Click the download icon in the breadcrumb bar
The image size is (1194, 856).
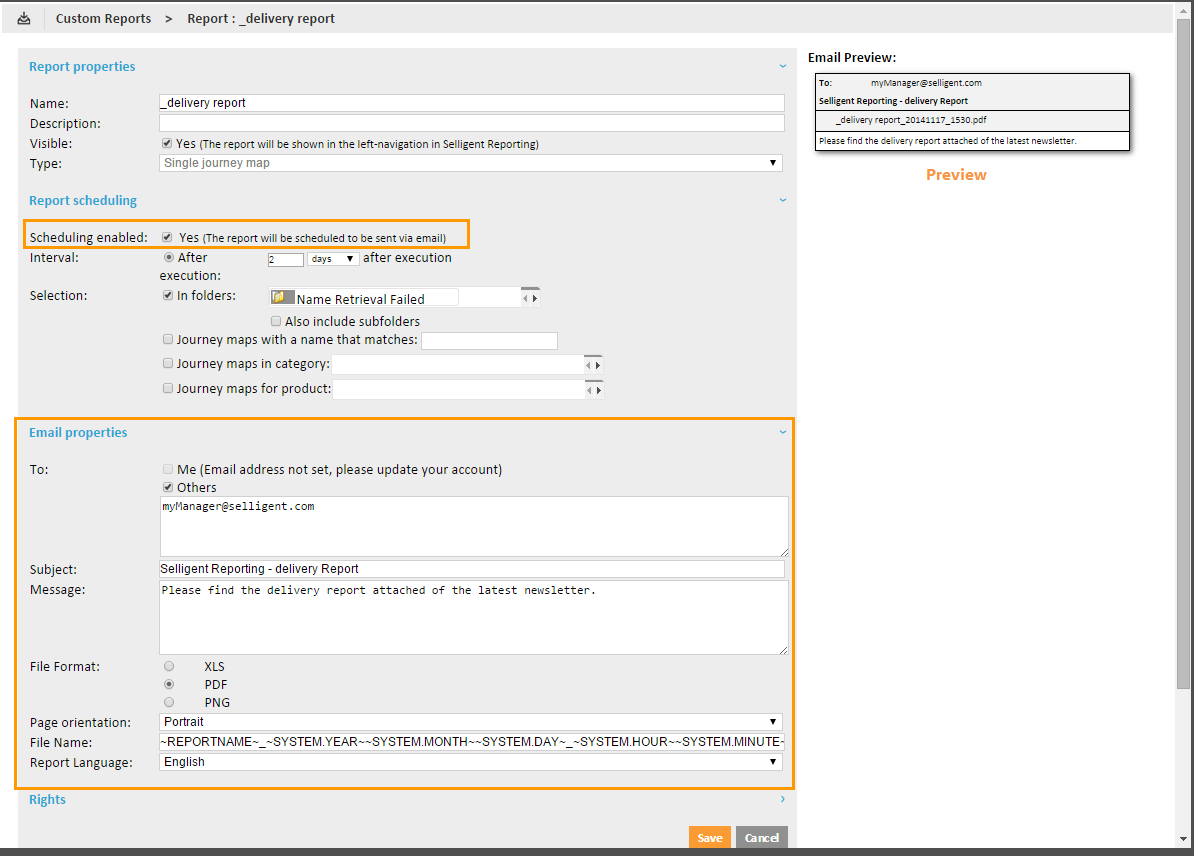click(24, 18)
